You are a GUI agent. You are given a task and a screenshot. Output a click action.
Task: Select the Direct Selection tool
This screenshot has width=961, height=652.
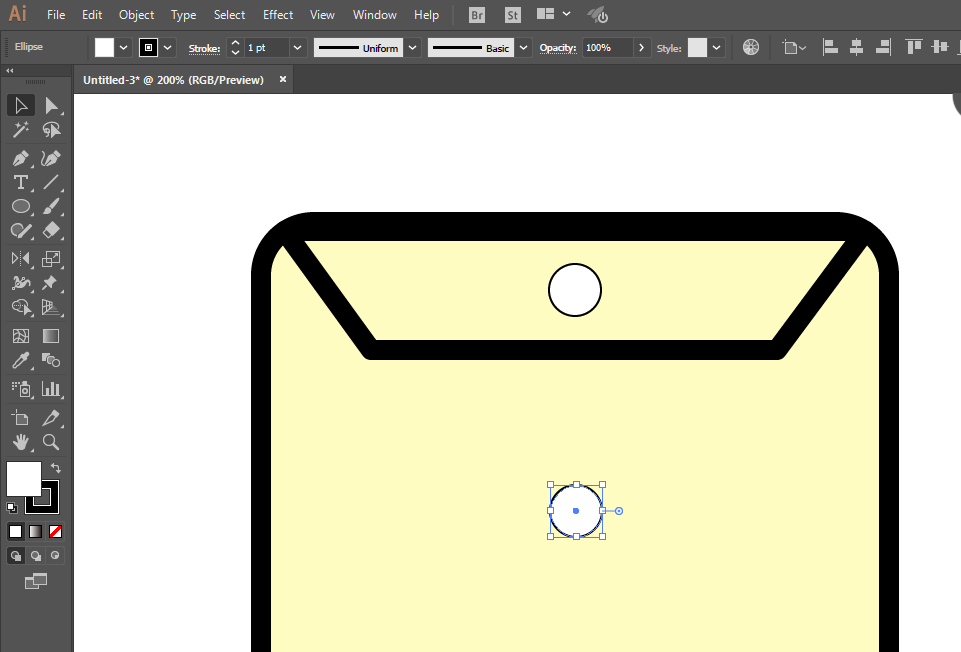point(51,105)
